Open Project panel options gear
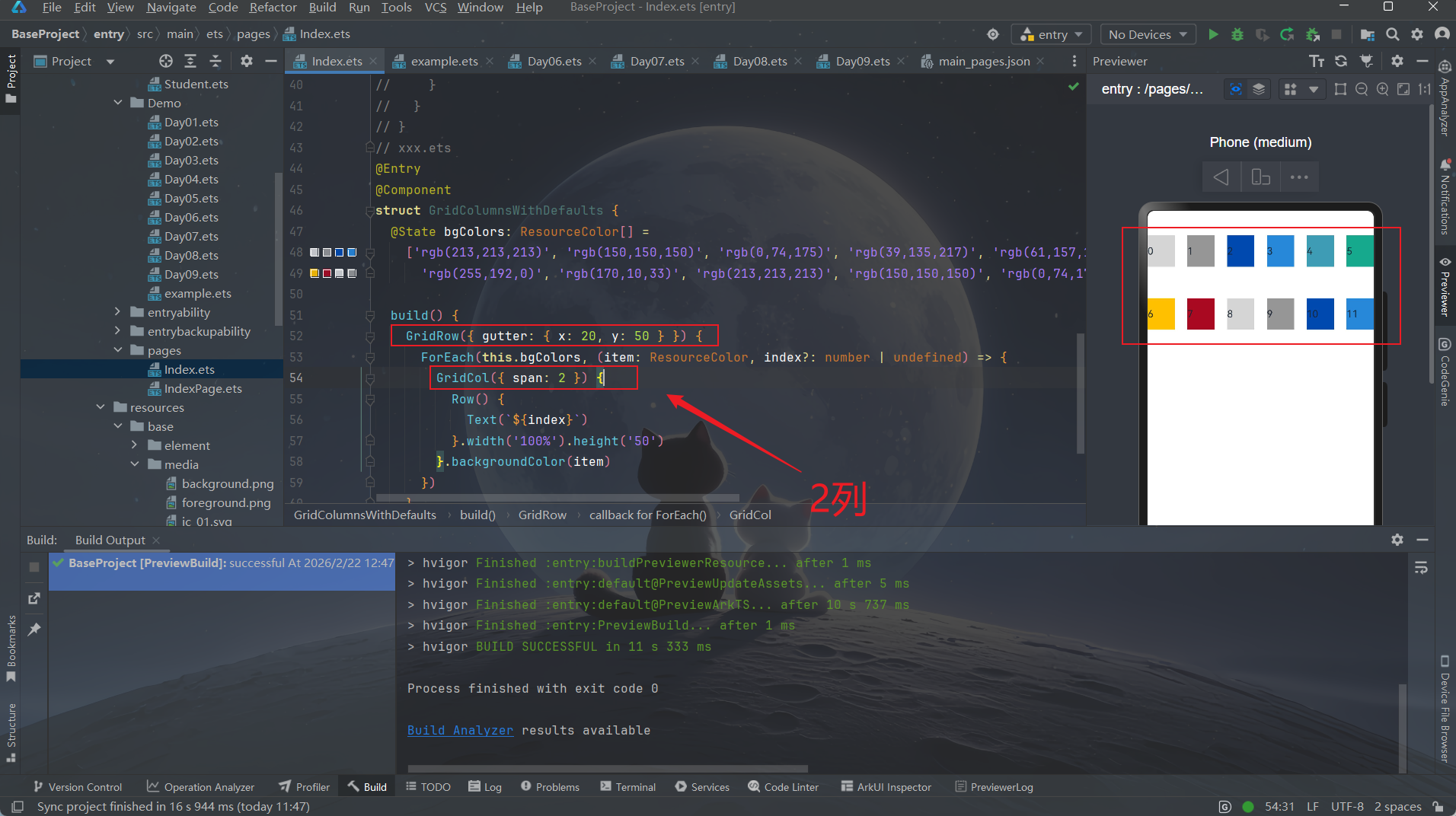Screen dimensions: 1456x816 [246, 61]
